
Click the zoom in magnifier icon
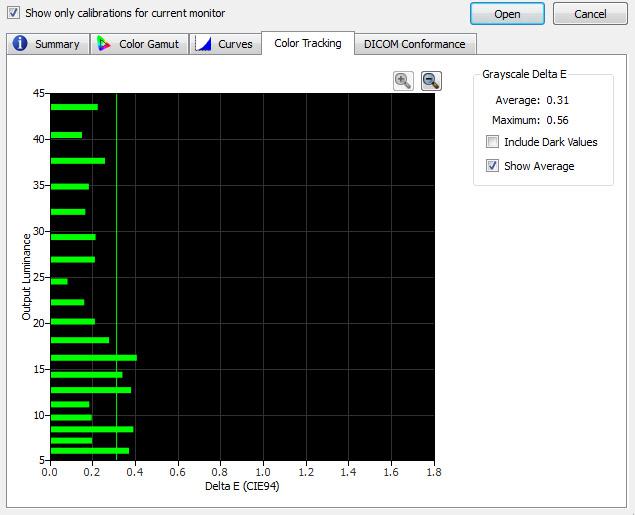click(x=403, y=81)
